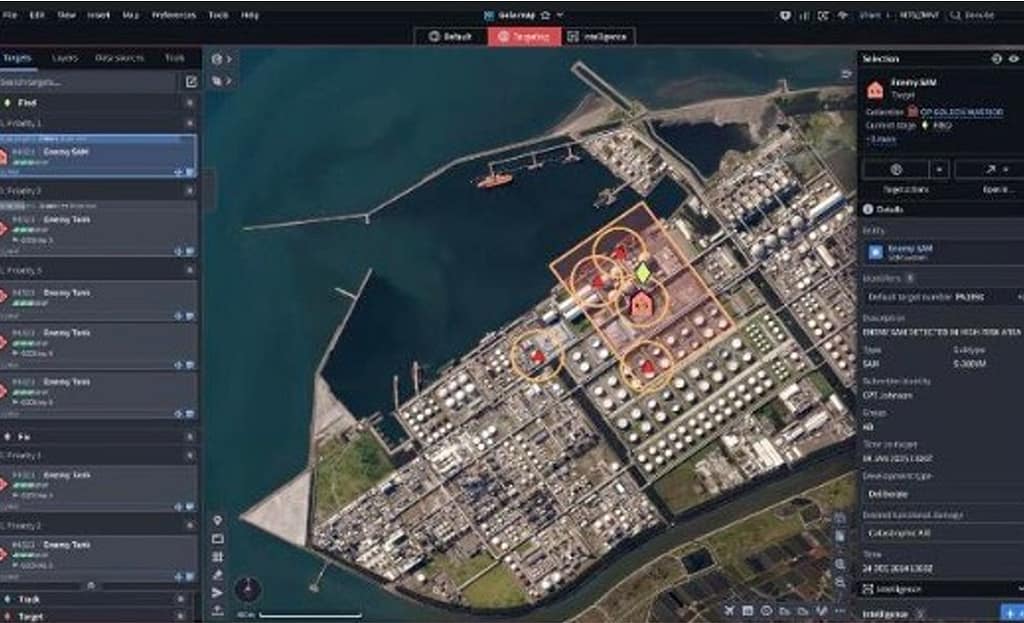Click the red Enemy SAM marker on map
The width and height of the screenshot is (1024, 623).
tap(641, 305)
